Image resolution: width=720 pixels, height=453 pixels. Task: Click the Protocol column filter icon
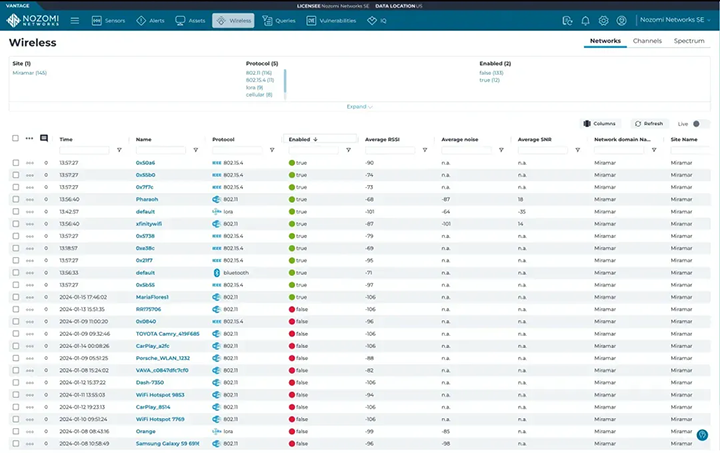[x=273, y=150]
